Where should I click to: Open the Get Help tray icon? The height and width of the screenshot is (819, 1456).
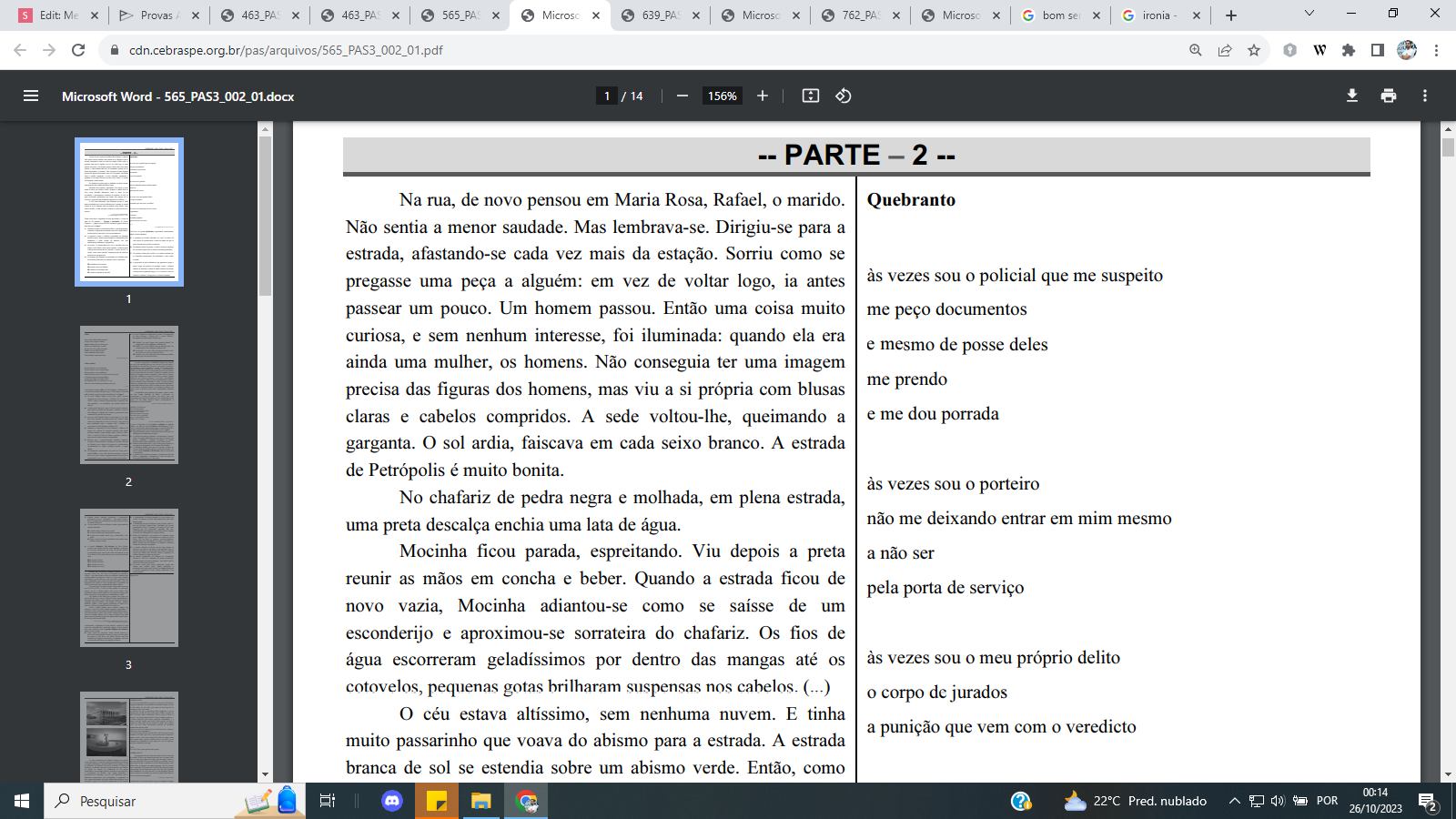(1021, 801)
